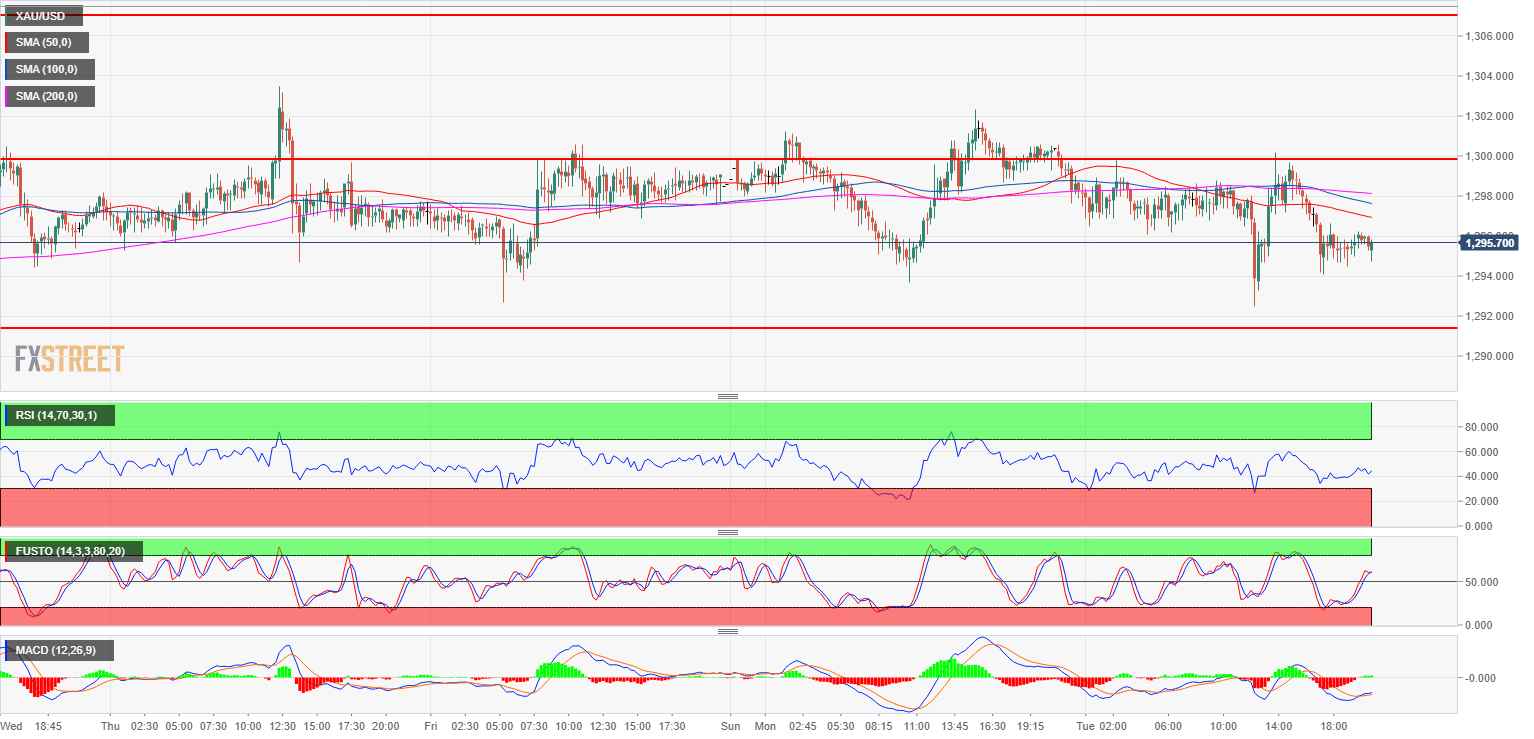1534x739 pixels.
Task: Click the 14:00 time axis label
Action: click(x=1280, y=726)
